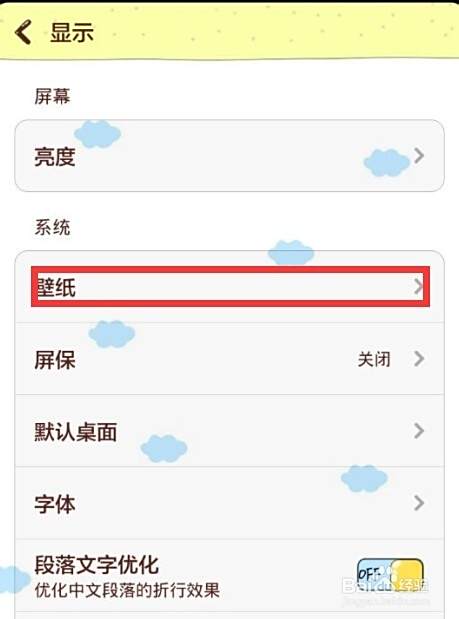This screenshot has height=619, width=459.
Task: Open the 字体 font label
Action: click(55, 504)
